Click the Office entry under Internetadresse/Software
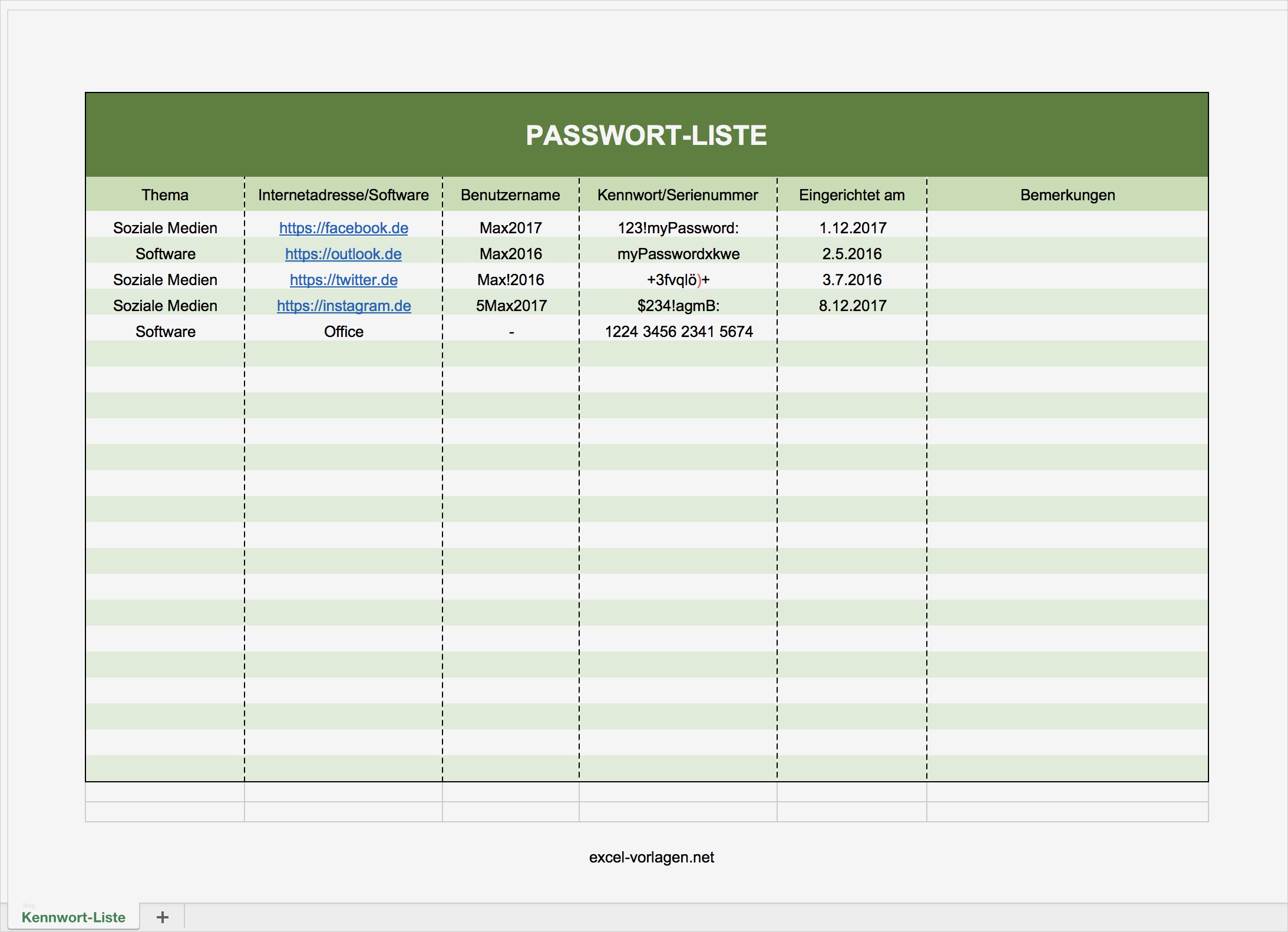The height and width of the screenshot is (932, 1288). click(343, 331)
